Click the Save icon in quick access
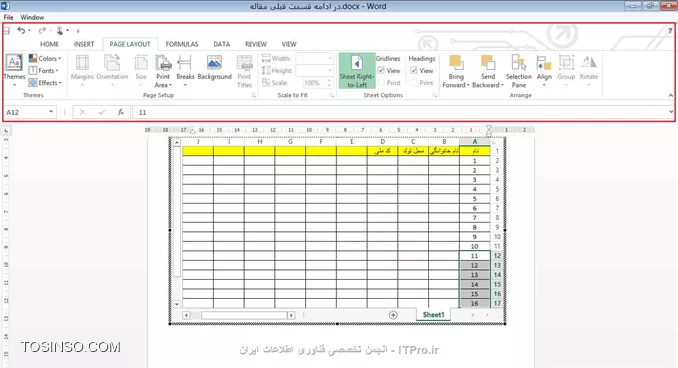Image resolution: width=678 pixels, height=368 pixels. 6,30
